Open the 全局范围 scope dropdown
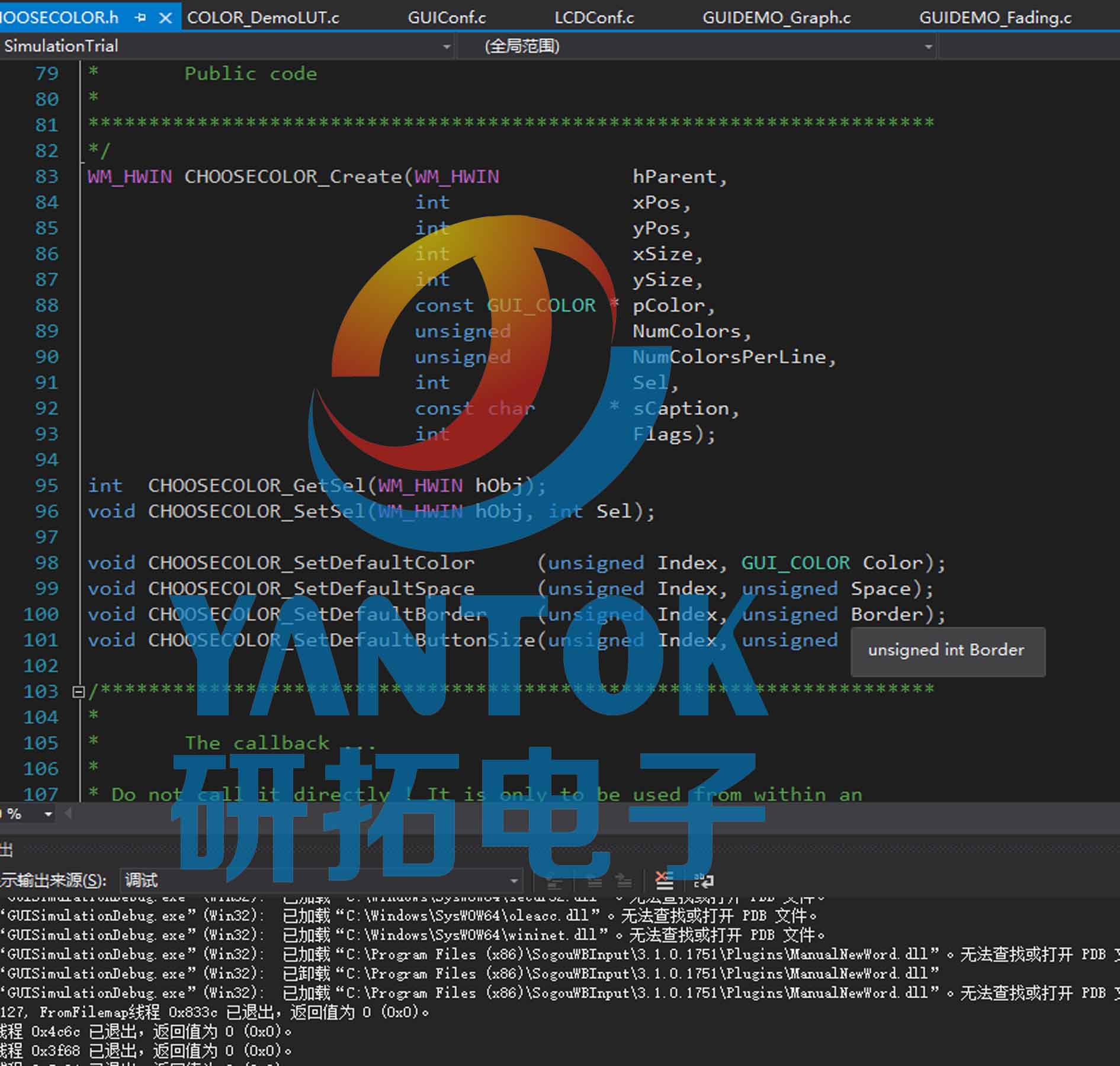1120x1066 pixels. [928, 47]
